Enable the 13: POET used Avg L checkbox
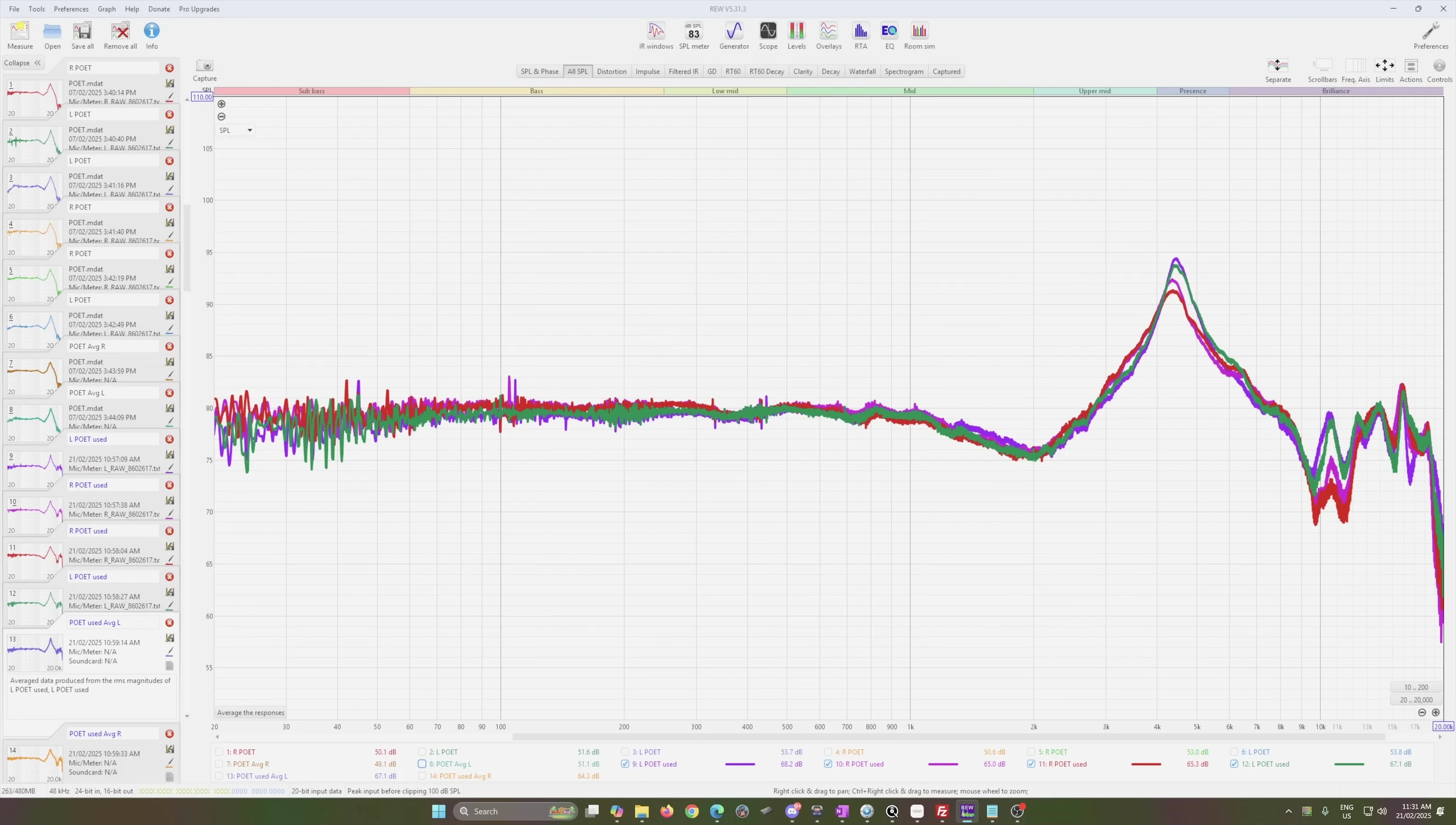 [x=219, y=776]
